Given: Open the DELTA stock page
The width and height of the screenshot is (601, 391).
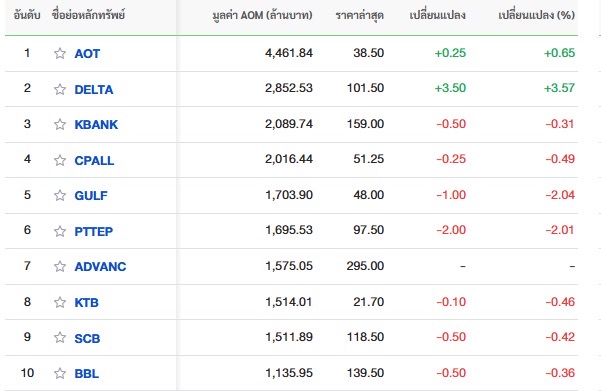Looking at the screenshot, I should pyautogui.click(x=94, y=89).
